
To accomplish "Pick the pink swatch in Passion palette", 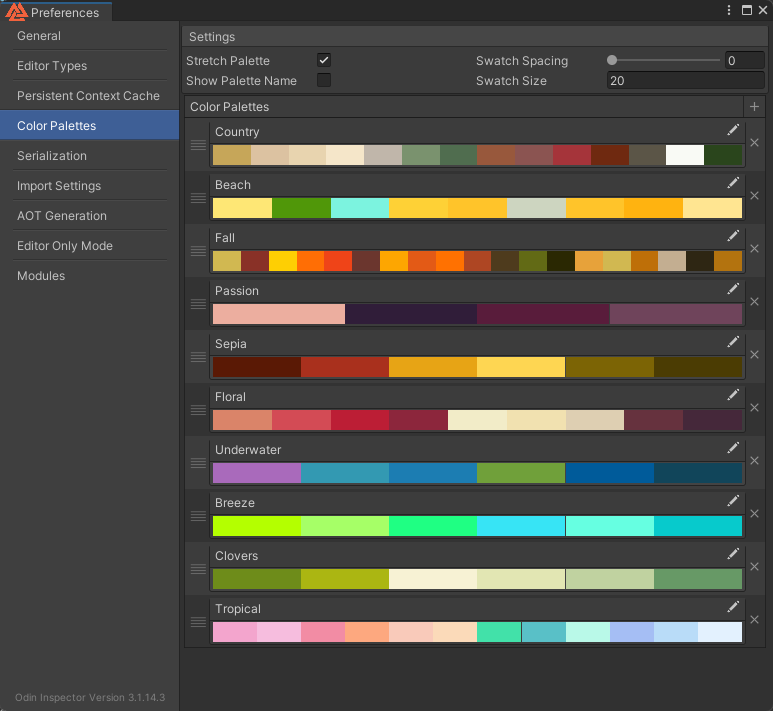I will click(279, 314).
